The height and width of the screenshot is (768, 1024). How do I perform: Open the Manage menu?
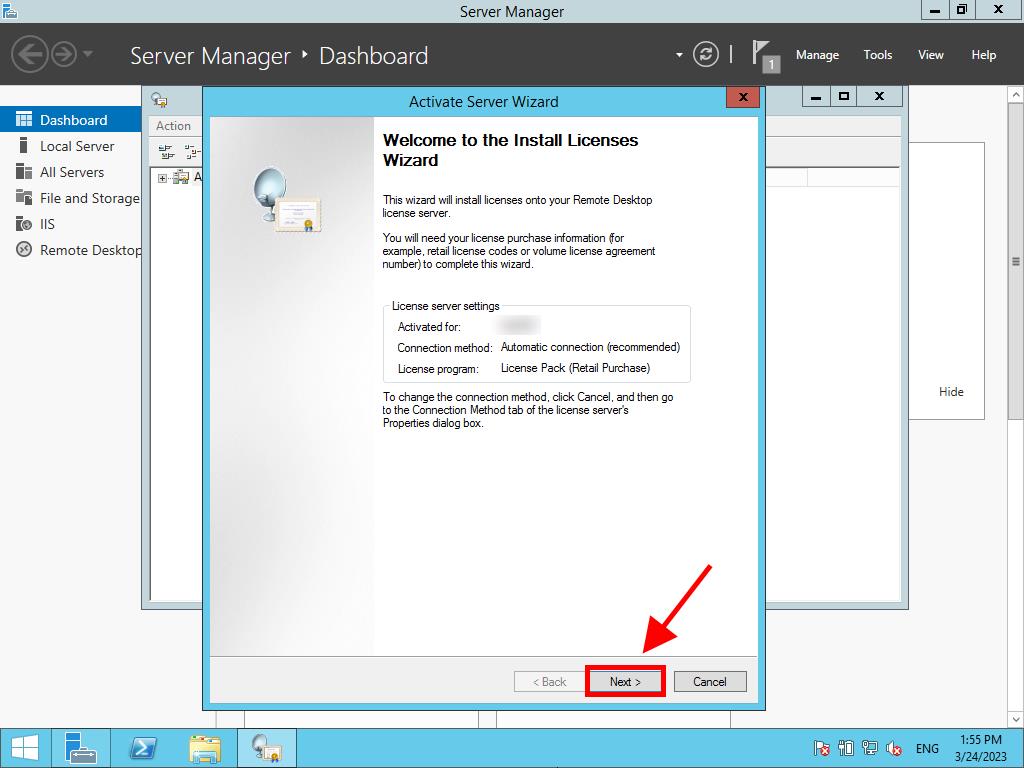tap(817, 55)
